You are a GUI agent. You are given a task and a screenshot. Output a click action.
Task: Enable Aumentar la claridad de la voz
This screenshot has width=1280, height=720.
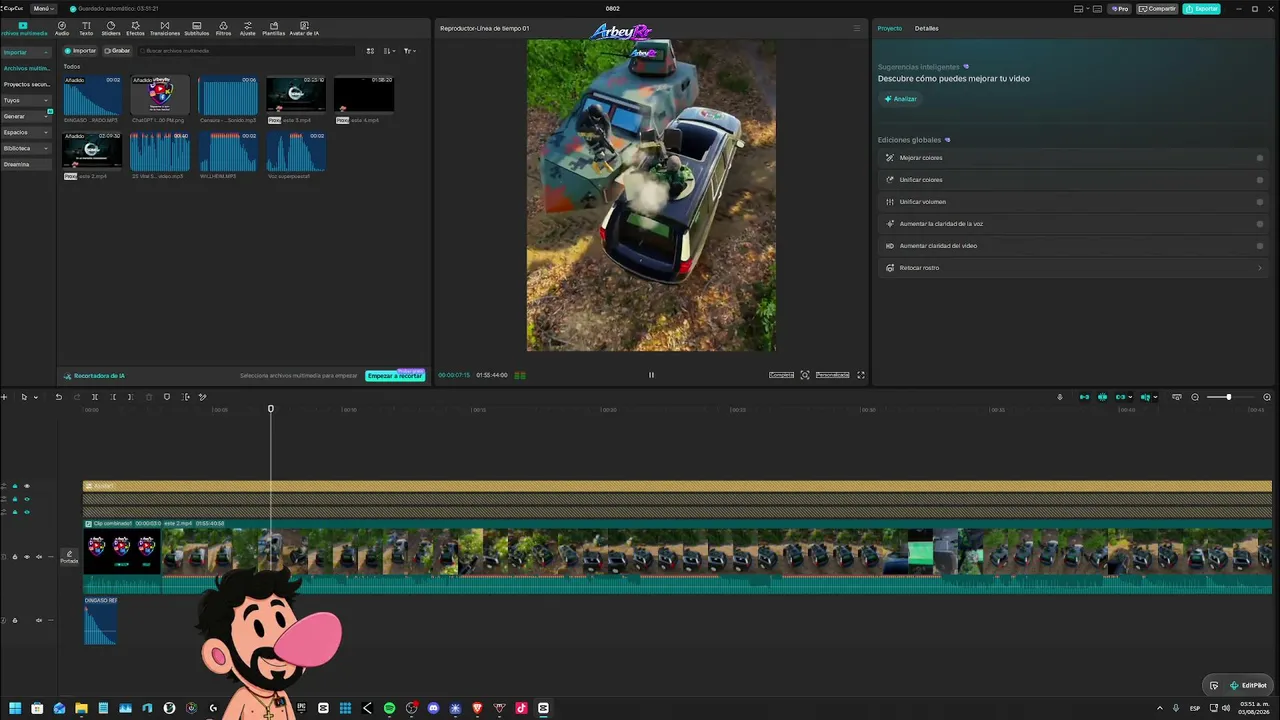click(1259, 224)
